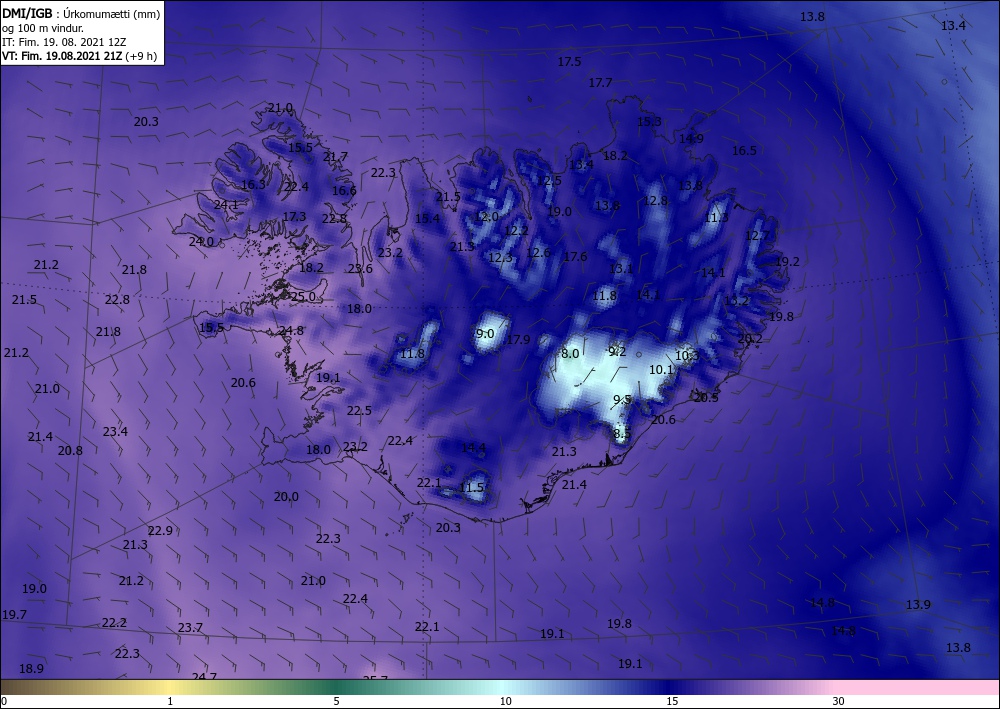Screen dimensions: 1000x709
Task: Click the 17.6 value label
Action: (x=575, y=256)
